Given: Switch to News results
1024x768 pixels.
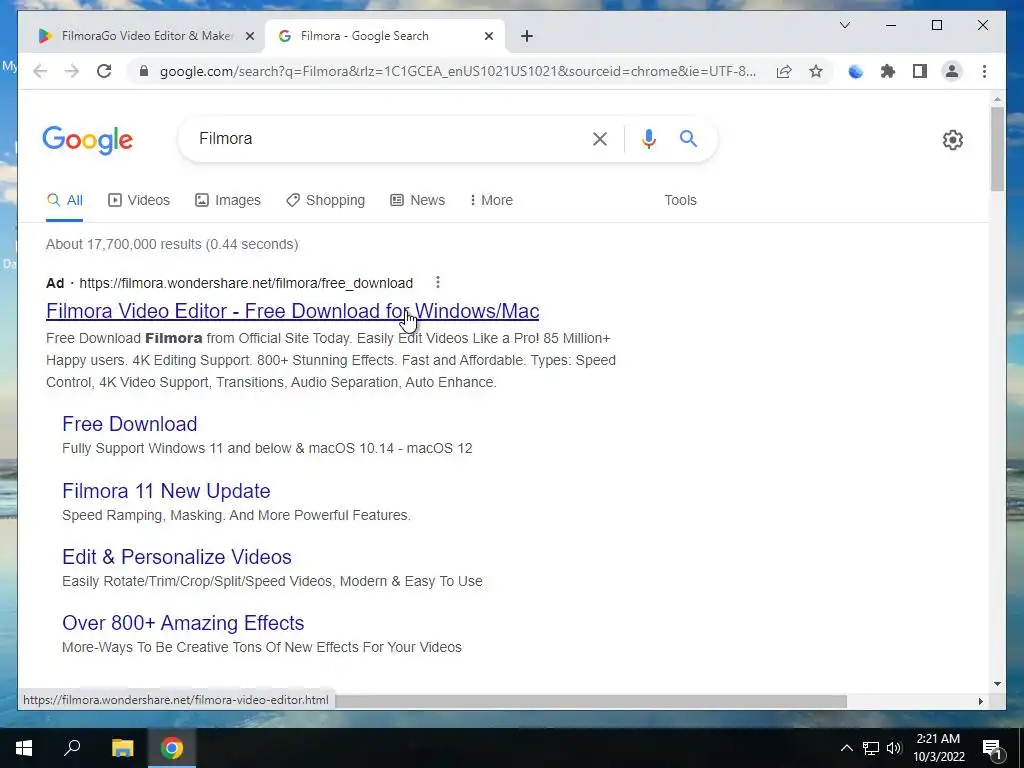Looking at the screenshot, I should click(x=417, y=200).
